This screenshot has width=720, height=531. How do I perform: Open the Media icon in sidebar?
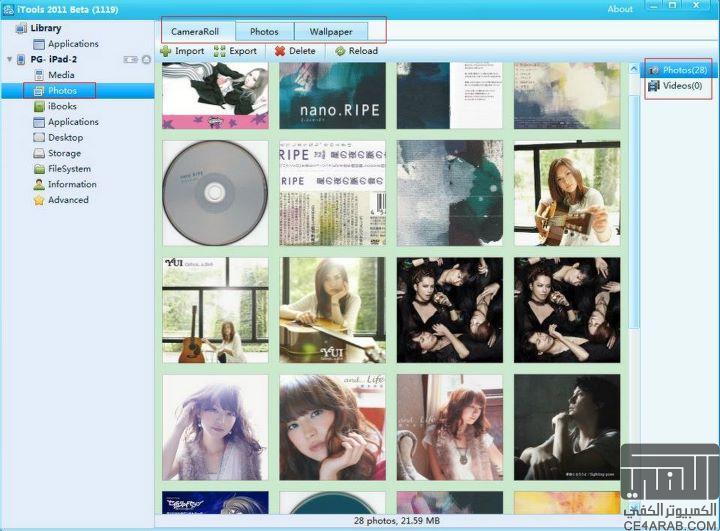coord(39,75)
